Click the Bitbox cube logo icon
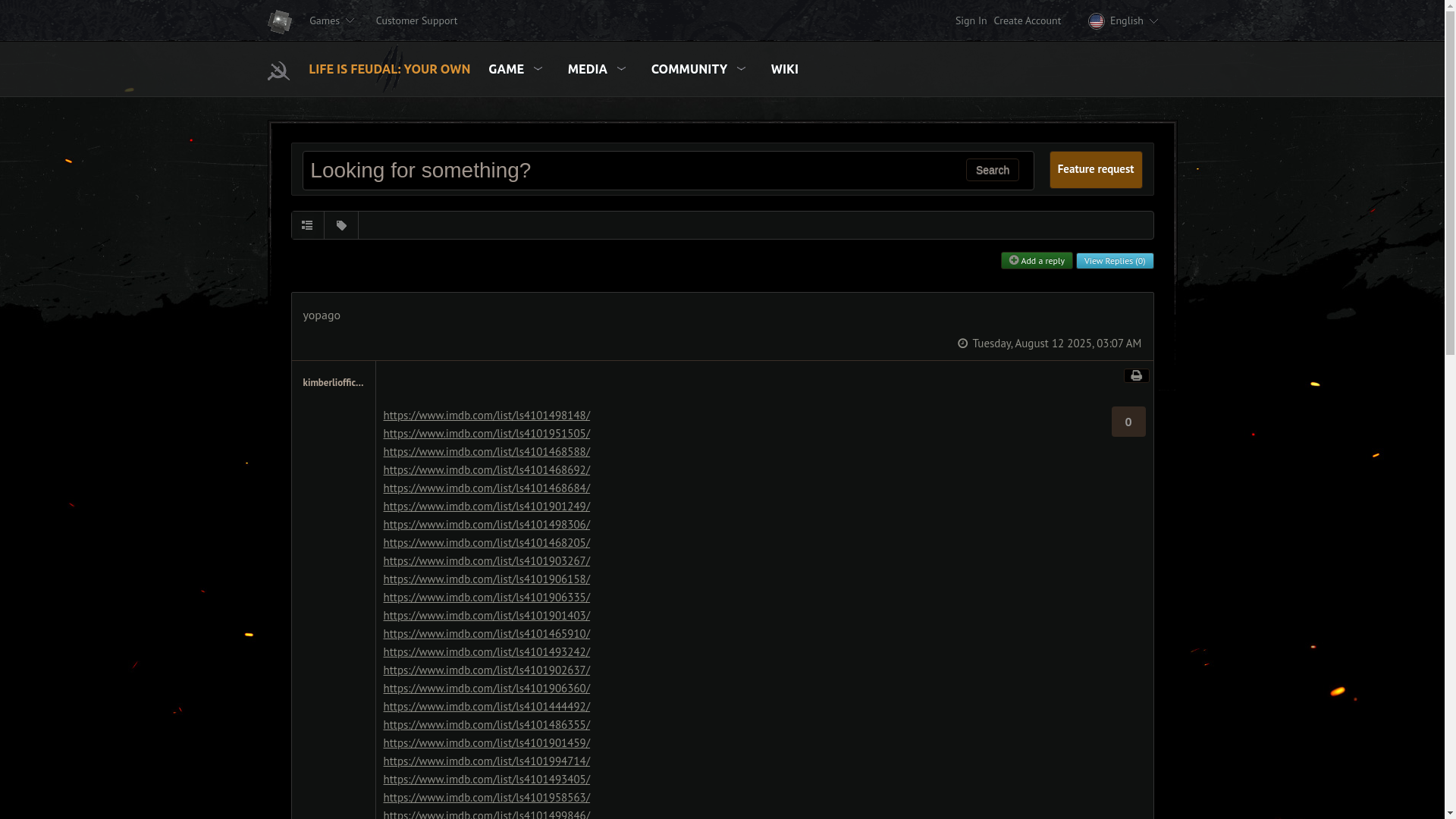This screenshot has height=819, width=1456. [x=279, y=21]
